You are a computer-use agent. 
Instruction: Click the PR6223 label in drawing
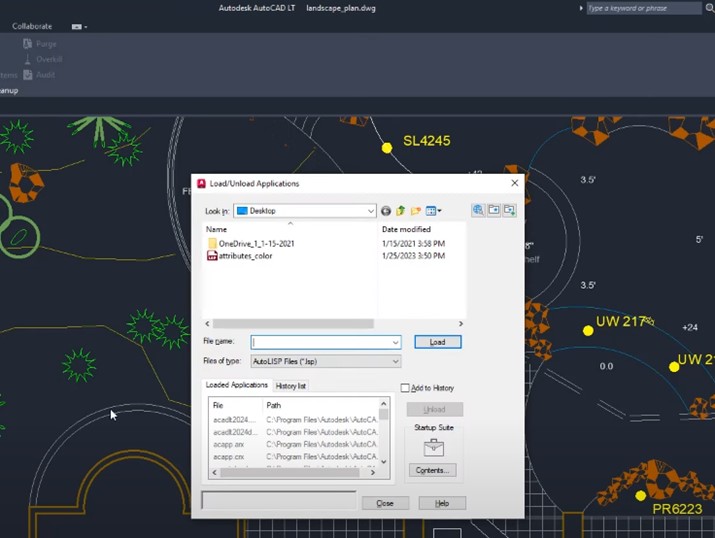point(677,509)
